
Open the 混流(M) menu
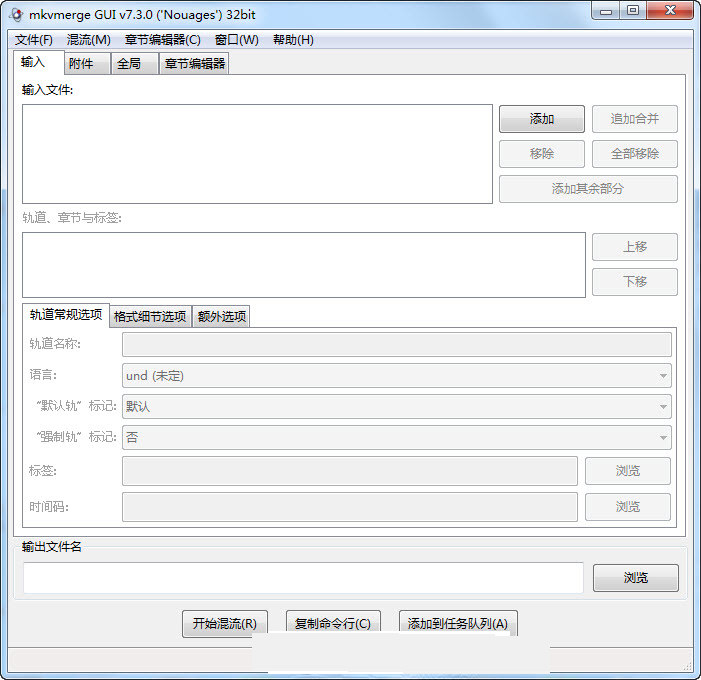pos(89,40)
